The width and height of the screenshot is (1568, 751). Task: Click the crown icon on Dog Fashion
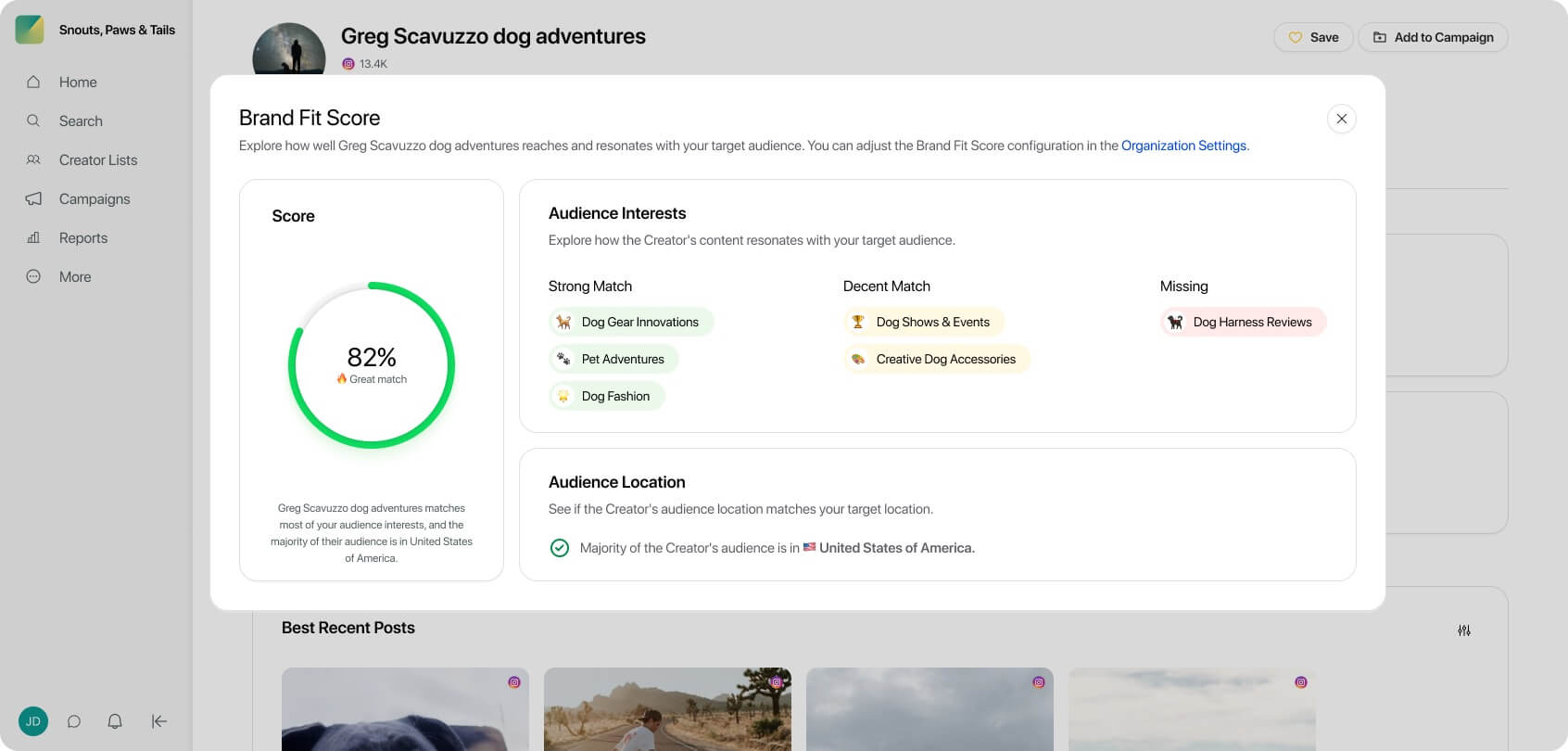point(563,396)
